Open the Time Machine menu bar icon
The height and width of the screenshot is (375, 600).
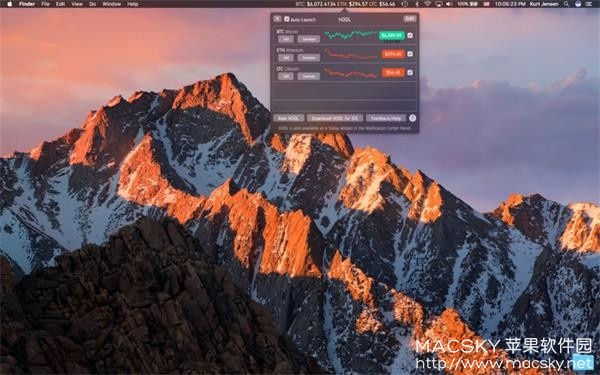tap(405, 4)
